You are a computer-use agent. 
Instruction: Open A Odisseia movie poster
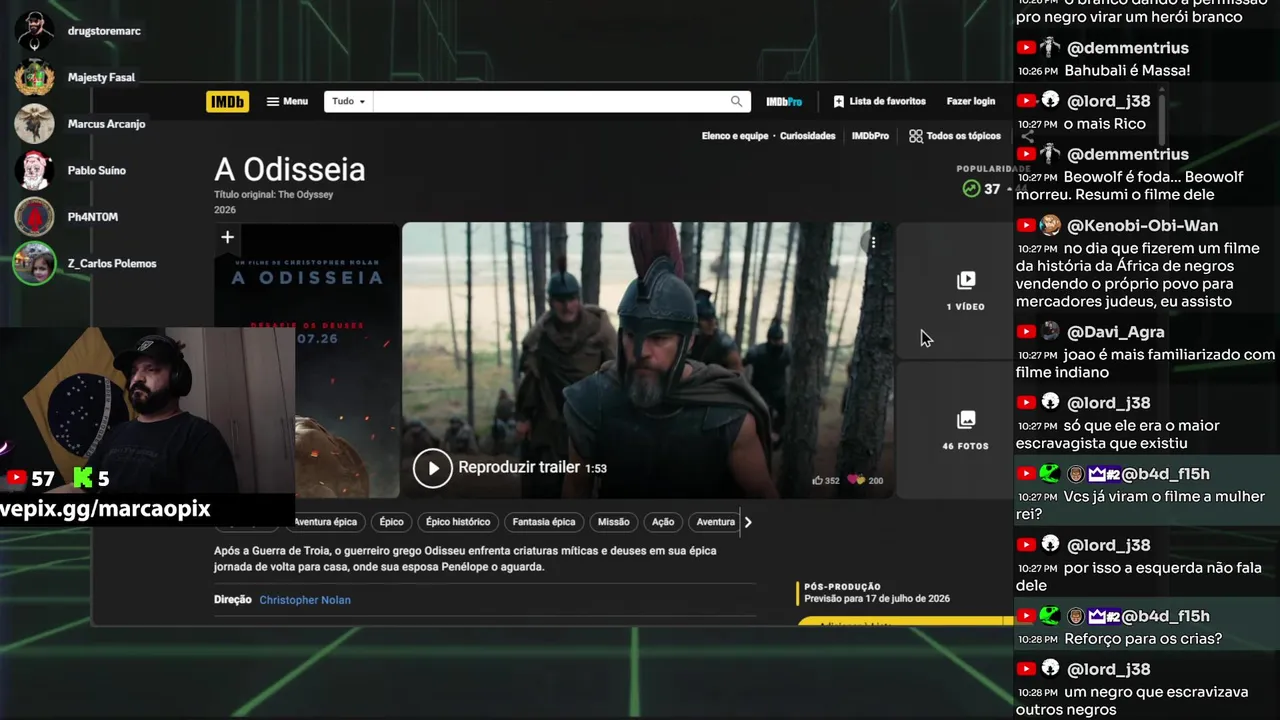click(307, 360)
